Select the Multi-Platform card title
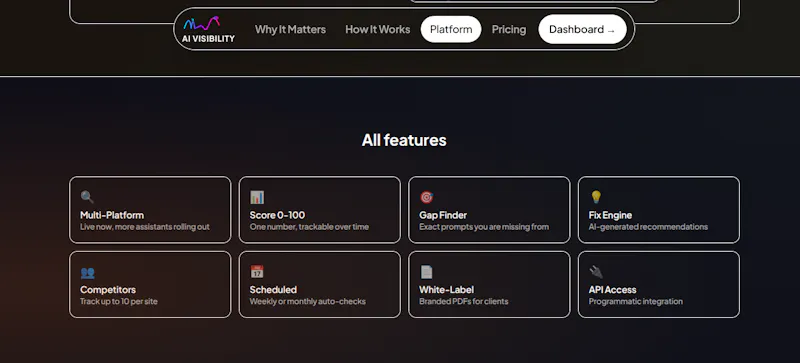The image size is (800, 363). click(x=112, y=215)
